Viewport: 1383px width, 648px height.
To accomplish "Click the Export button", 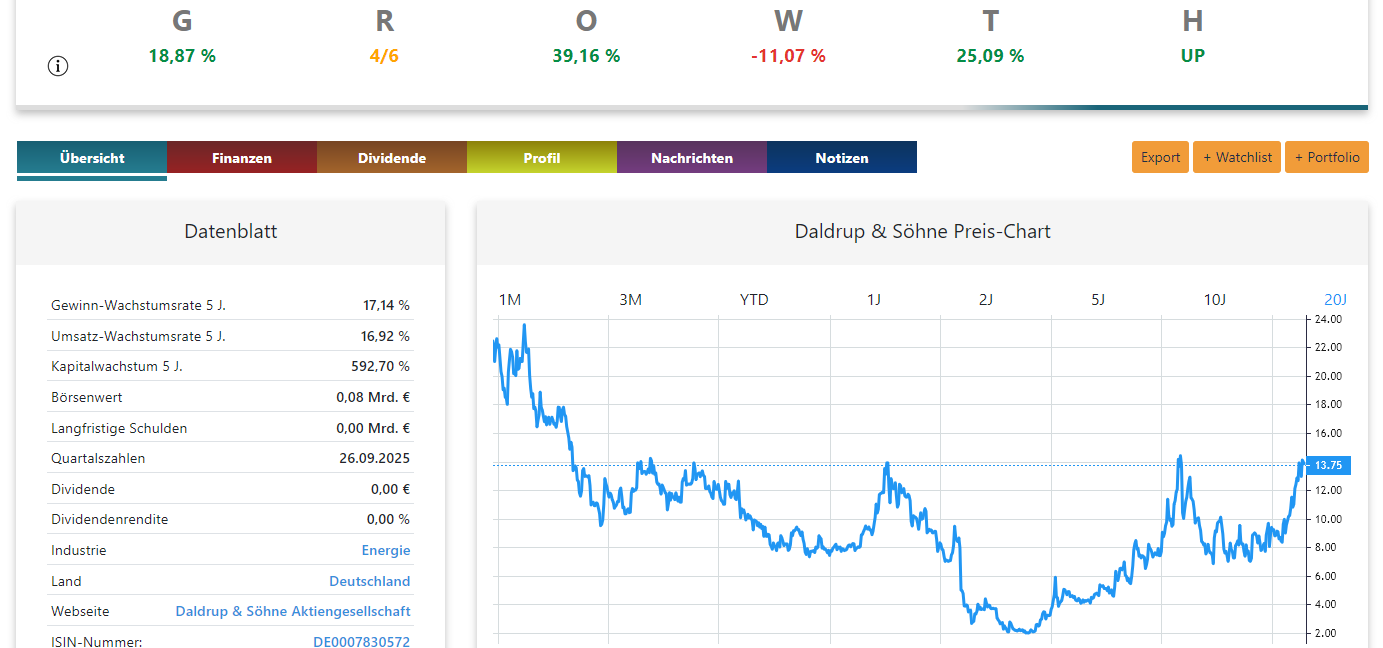I will 1160,157.
